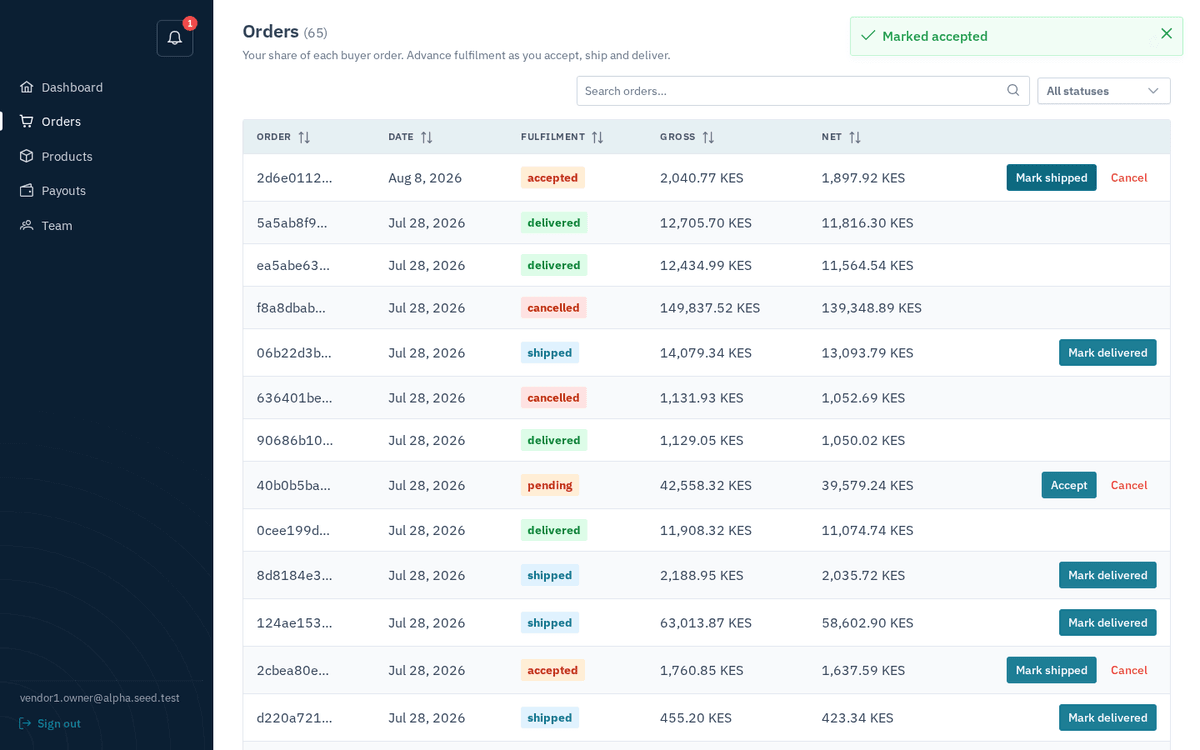Viewport: 1200px width, 750px height.
Task: Click net amount 1,050.02 KES
Action: (x=863, y=440)
